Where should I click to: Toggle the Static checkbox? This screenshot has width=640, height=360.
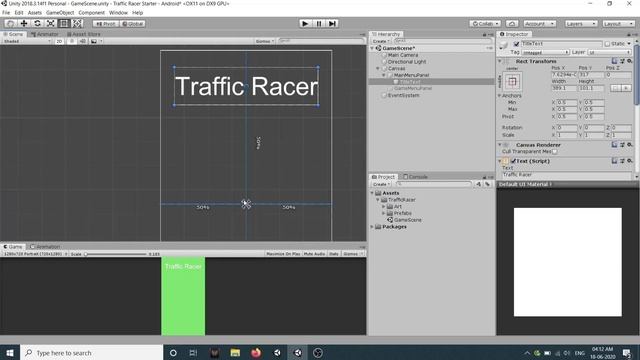[x=607, y=44]
